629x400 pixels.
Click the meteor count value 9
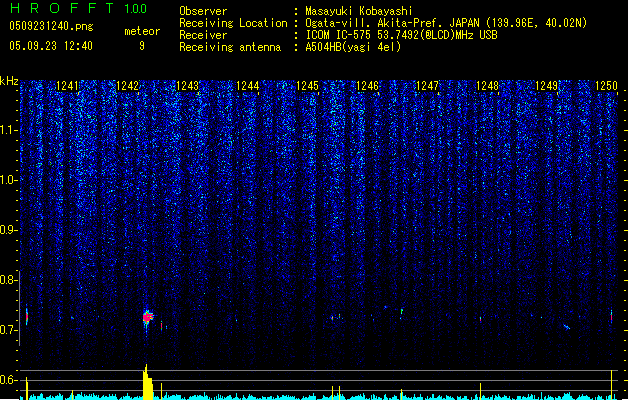[x=142, y=46]
